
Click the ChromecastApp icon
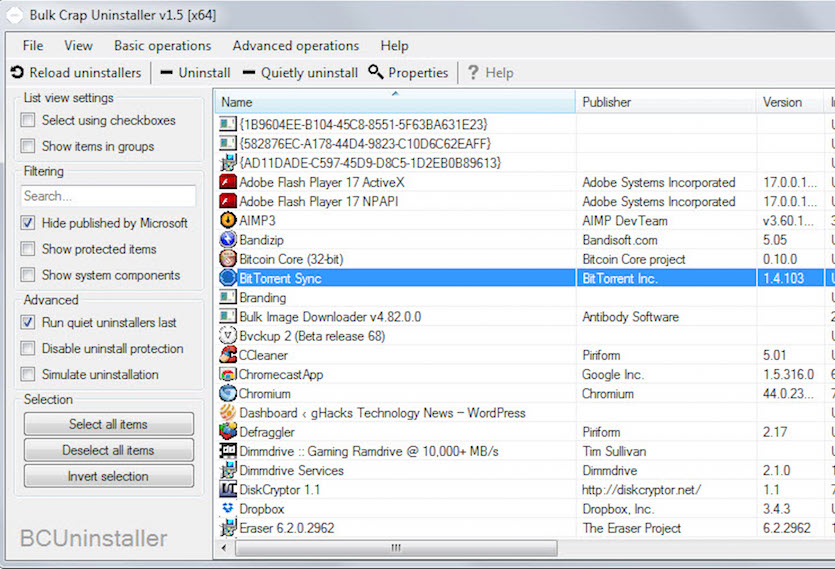(228, 374)
